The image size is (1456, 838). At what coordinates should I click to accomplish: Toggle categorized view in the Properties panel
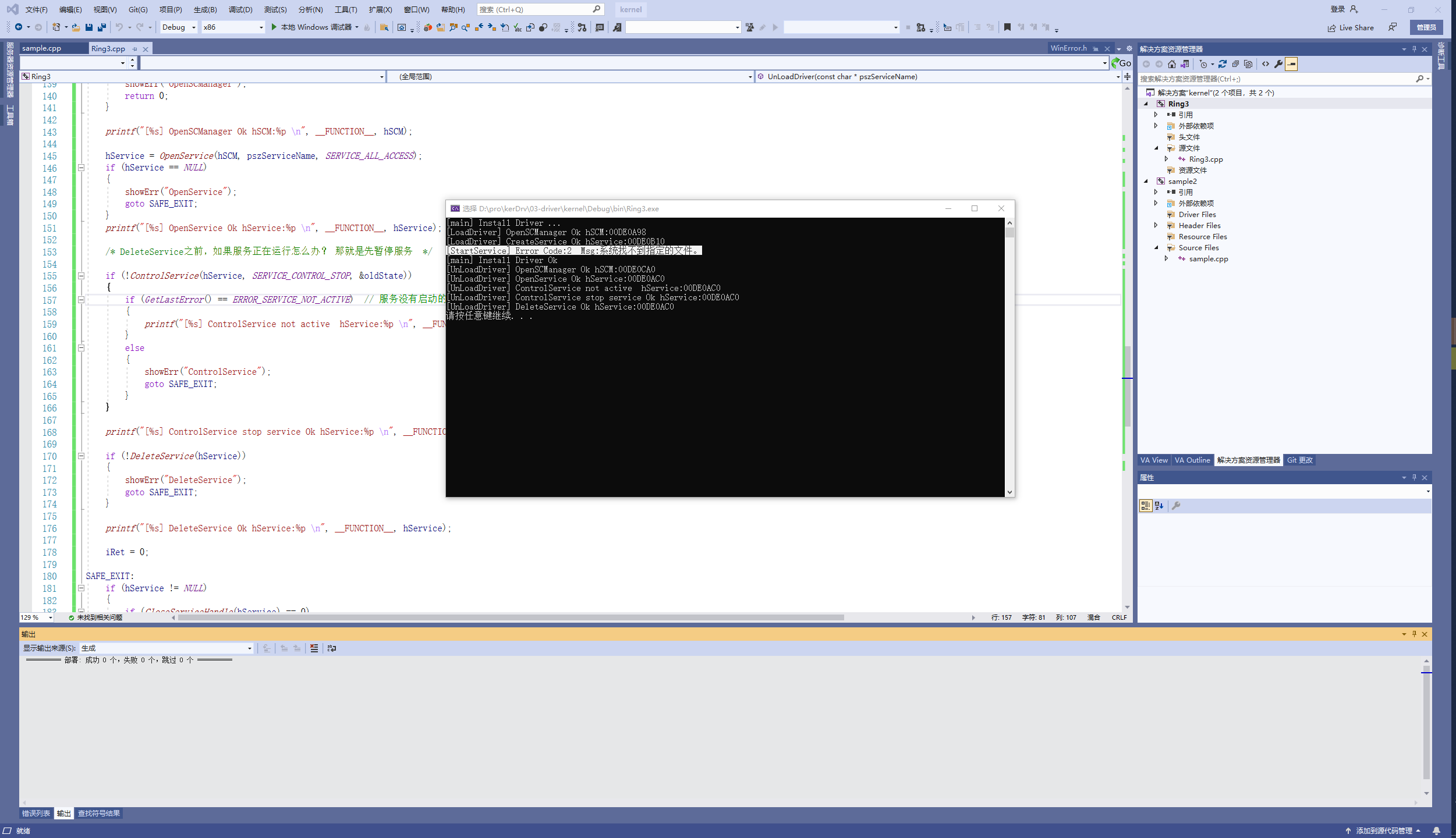click(1145, 506)
